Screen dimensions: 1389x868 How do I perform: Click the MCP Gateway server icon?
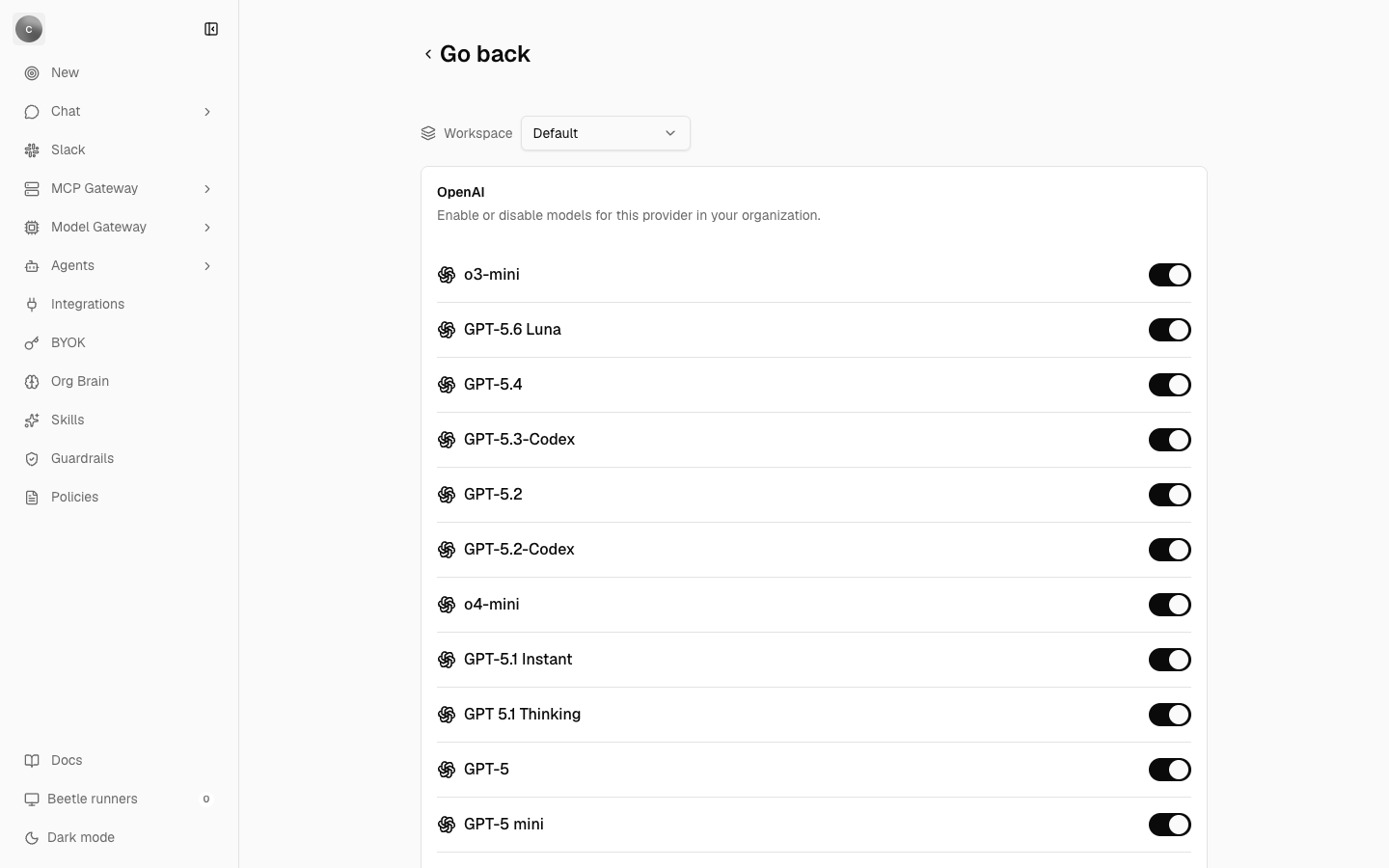click(x=32, y=189)
